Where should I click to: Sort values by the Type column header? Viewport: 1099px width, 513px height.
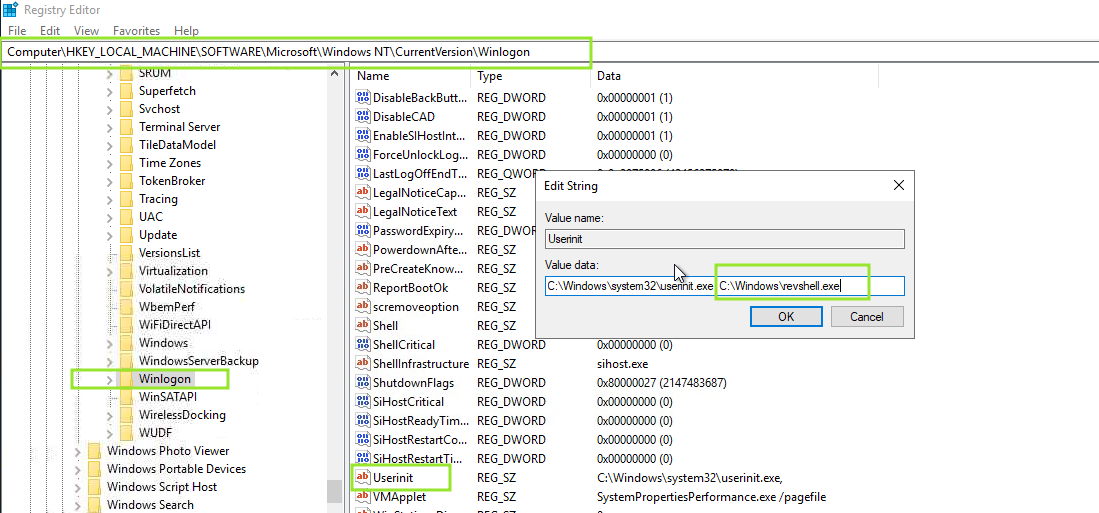tap(490, 76)
